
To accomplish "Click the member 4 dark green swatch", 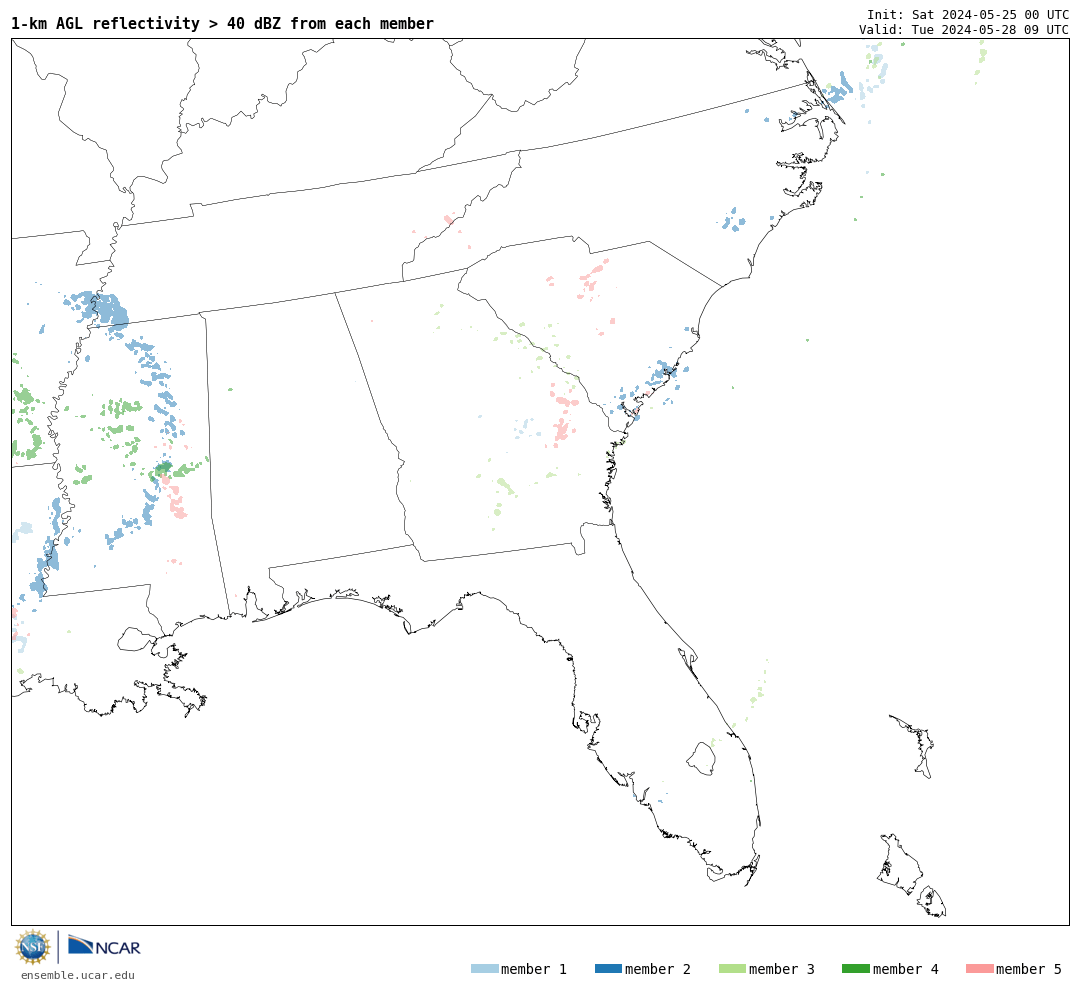I will tap(855, 969).
